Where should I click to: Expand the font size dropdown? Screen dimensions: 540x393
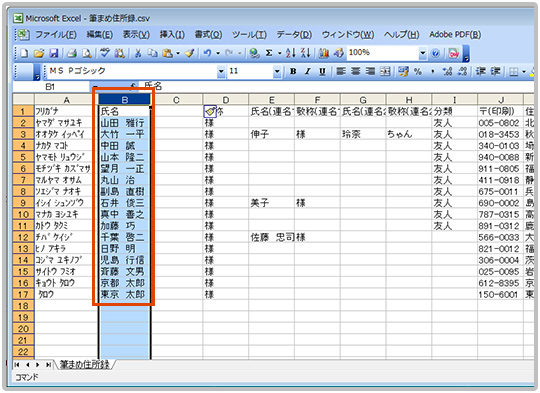(x=277, y=72)
